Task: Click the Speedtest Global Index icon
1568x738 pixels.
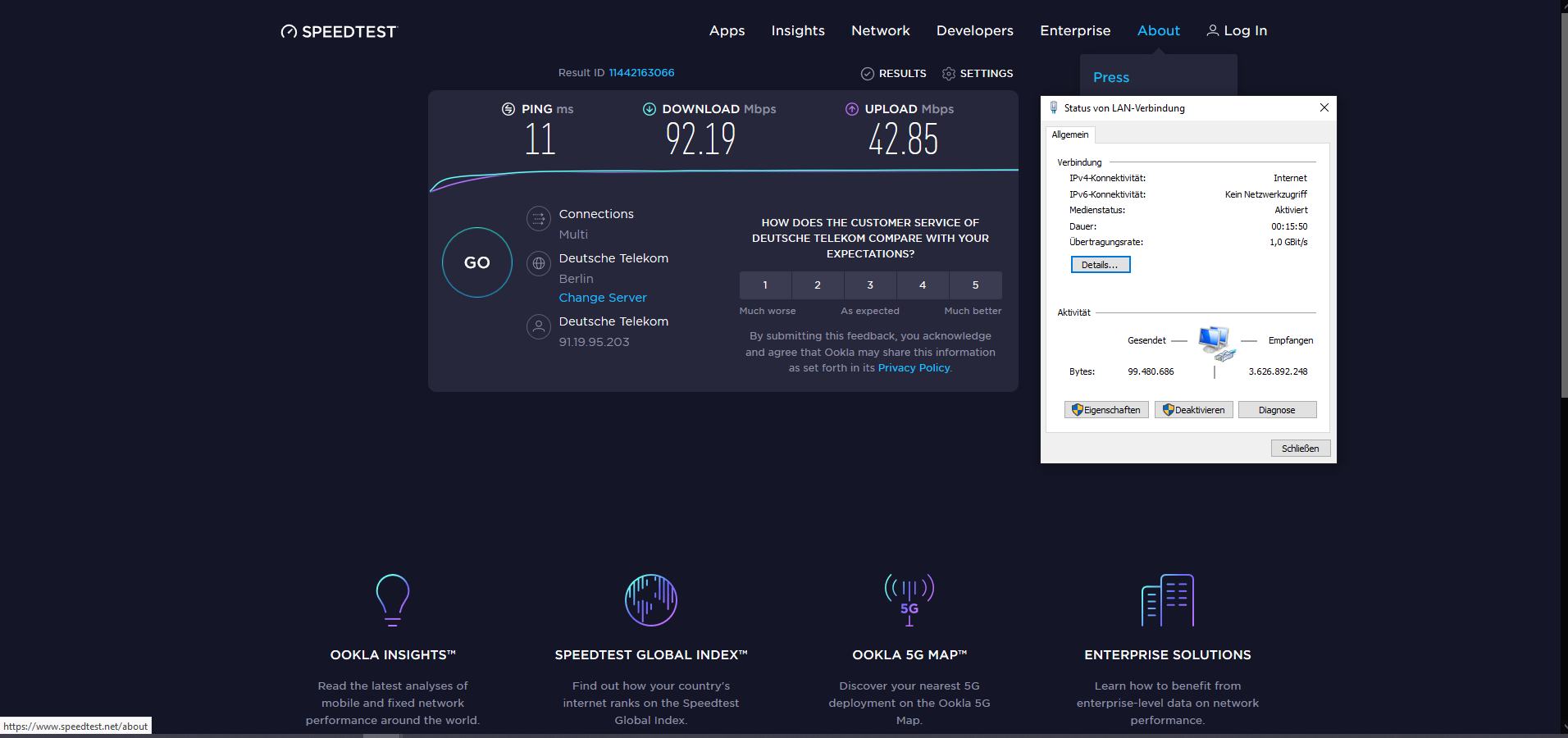Action: tap(651, 600)
